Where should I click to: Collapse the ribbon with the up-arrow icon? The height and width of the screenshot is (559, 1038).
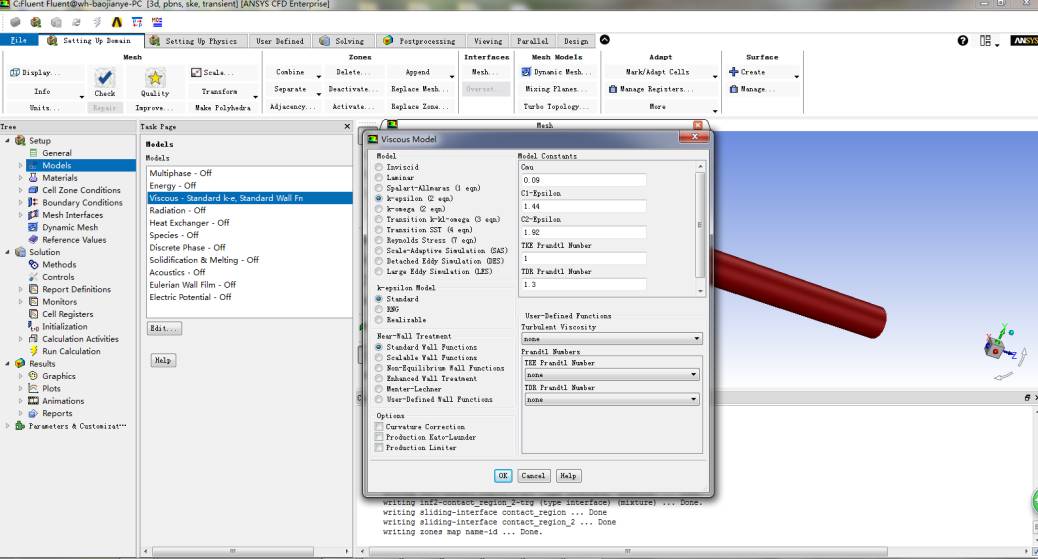pos(604,40)
